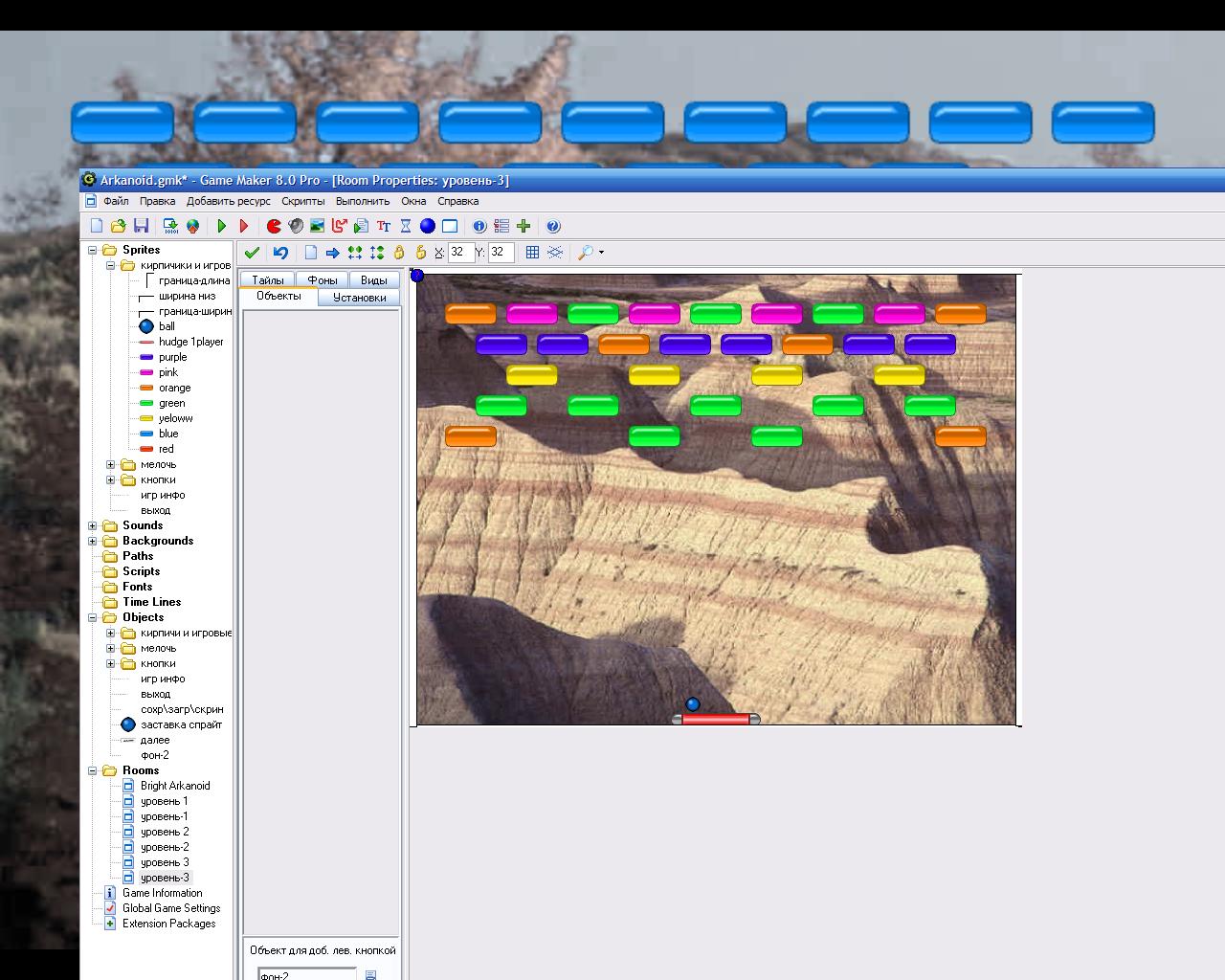Viewport: 1225px width, 980px height.
Task: Expand the Backgrounds resource folder
Action: click(93, 541)
